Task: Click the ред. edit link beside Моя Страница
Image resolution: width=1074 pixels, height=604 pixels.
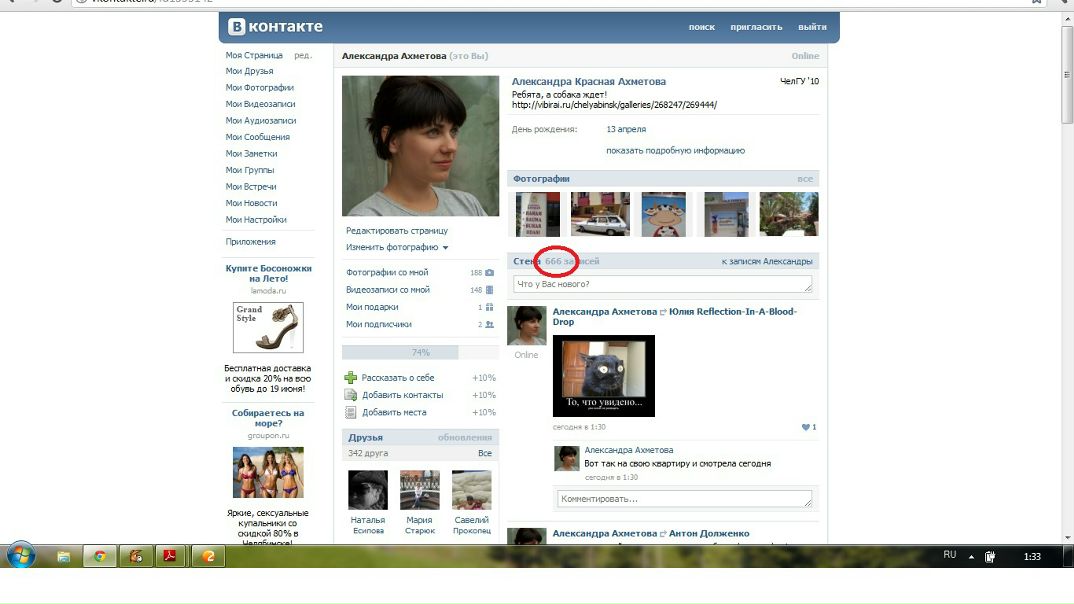Action: point(303,55)
